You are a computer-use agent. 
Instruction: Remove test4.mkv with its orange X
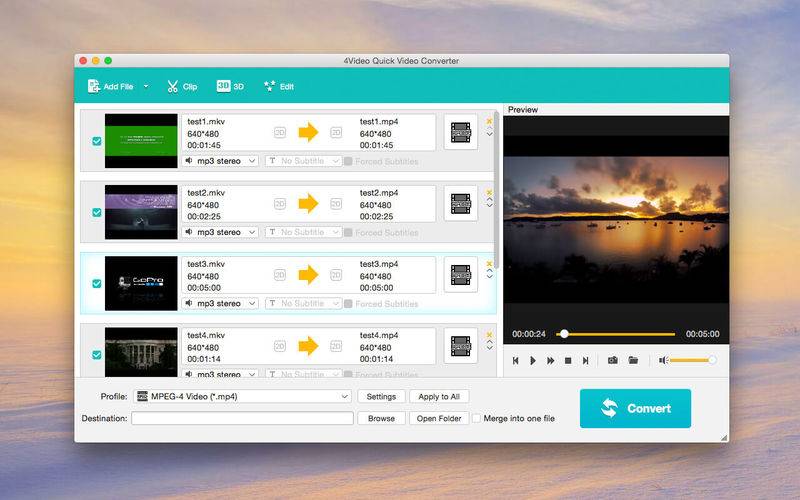(x=489, y=335)
